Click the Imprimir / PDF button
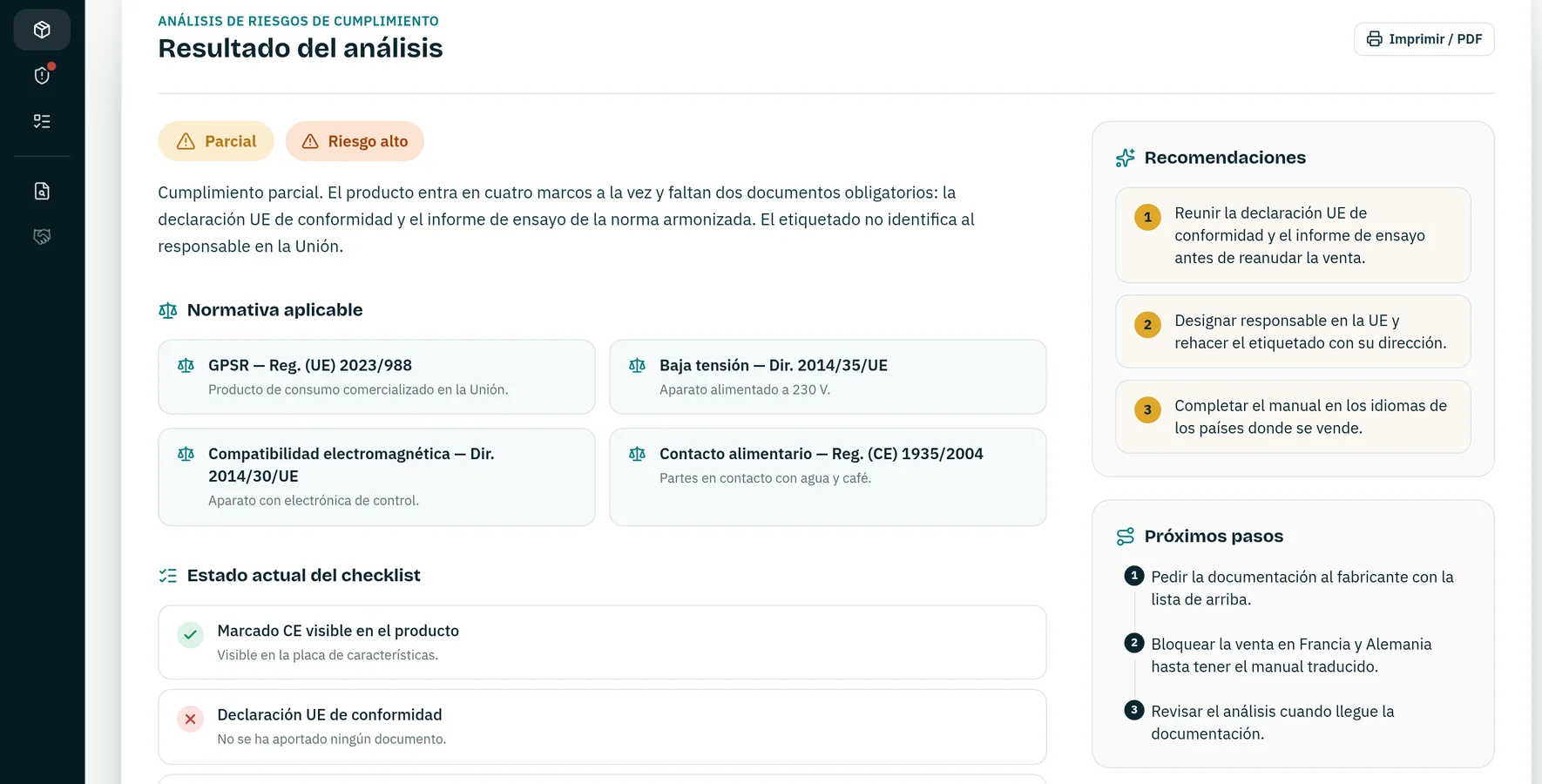 coord(1424,39)
